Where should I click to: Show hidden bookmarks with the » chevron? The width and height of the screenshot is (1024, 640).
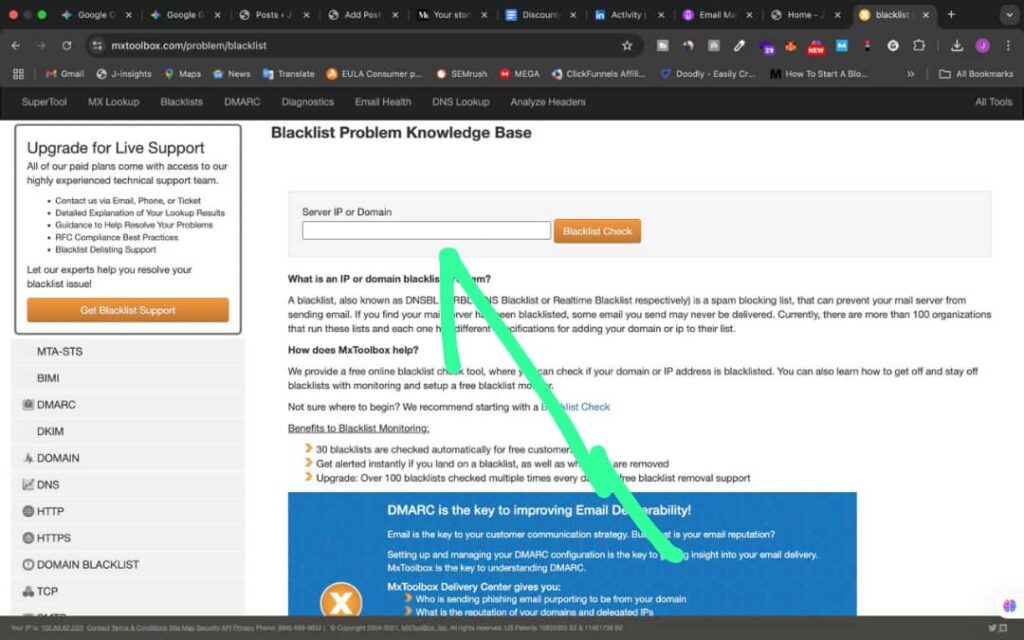point(910,74)
